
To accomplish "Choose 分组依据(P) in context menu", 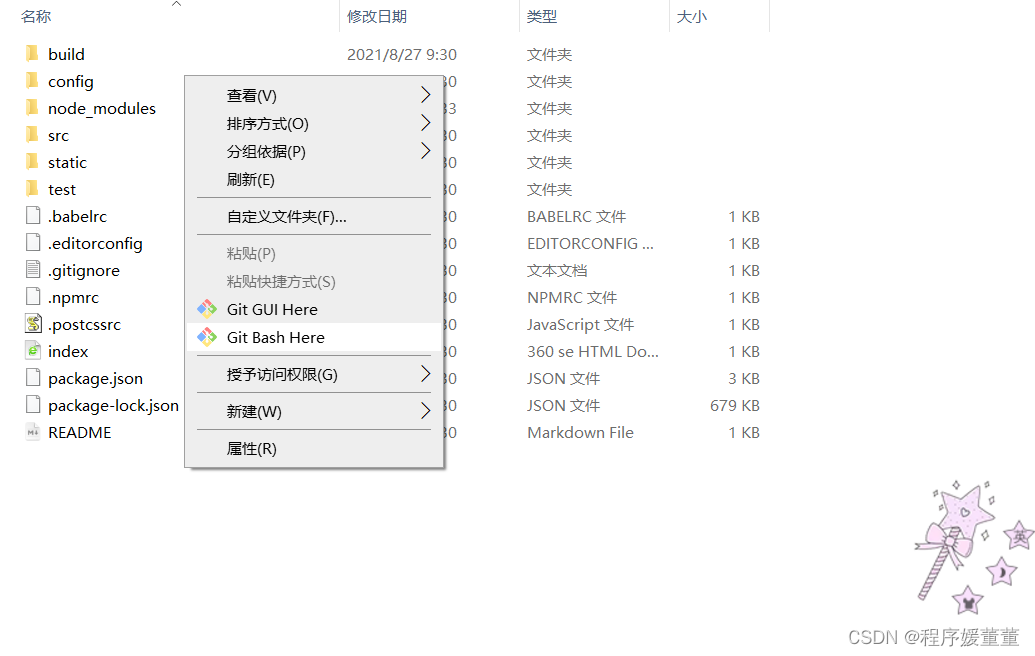I will (314, 151).
